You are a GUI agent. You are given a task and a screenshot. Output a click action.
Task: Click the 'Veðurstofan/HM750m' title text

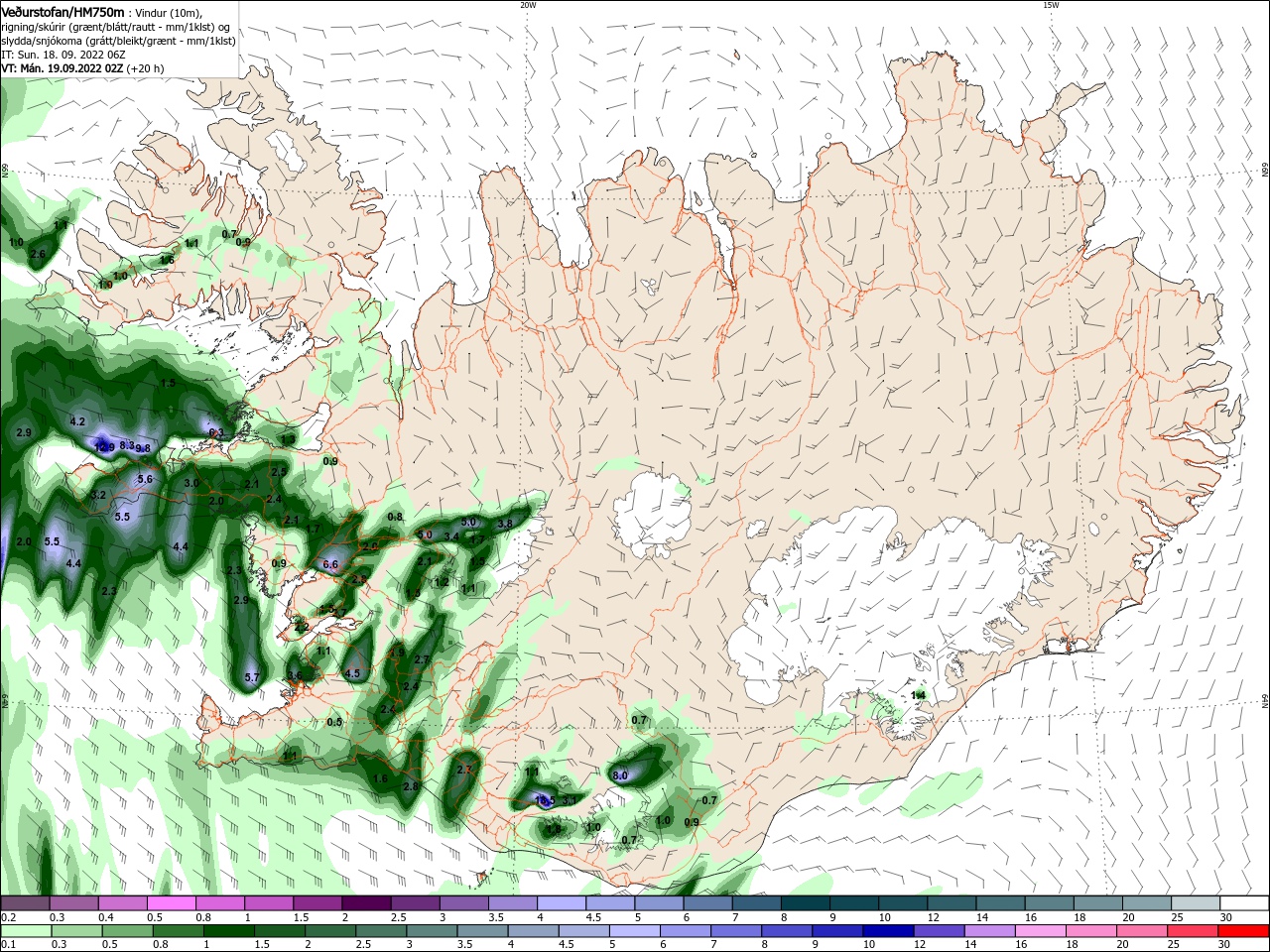click(x=63, y=11)
